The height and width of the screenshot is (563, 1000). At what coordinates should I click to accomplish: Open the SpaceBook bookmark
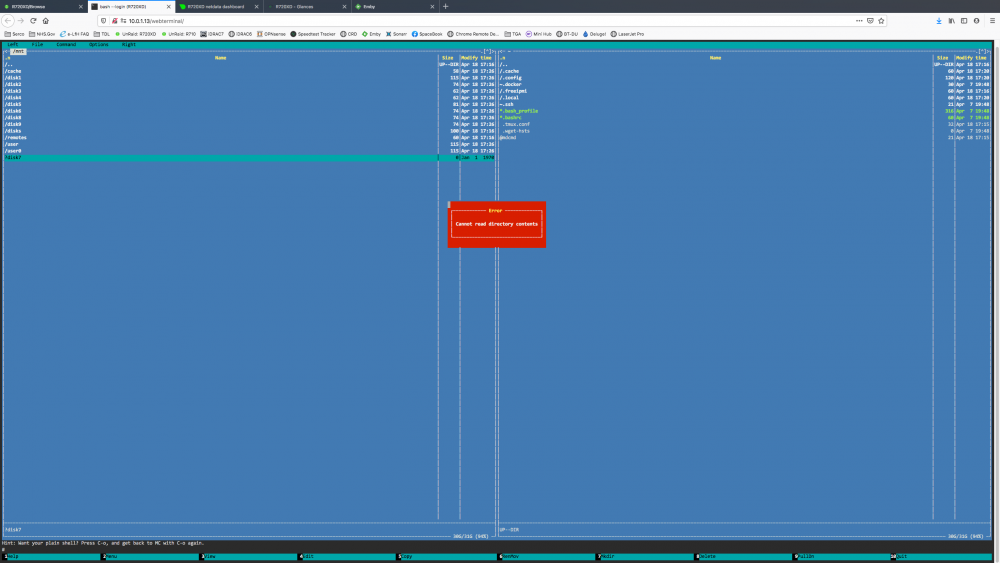click(x=427, y=34)
